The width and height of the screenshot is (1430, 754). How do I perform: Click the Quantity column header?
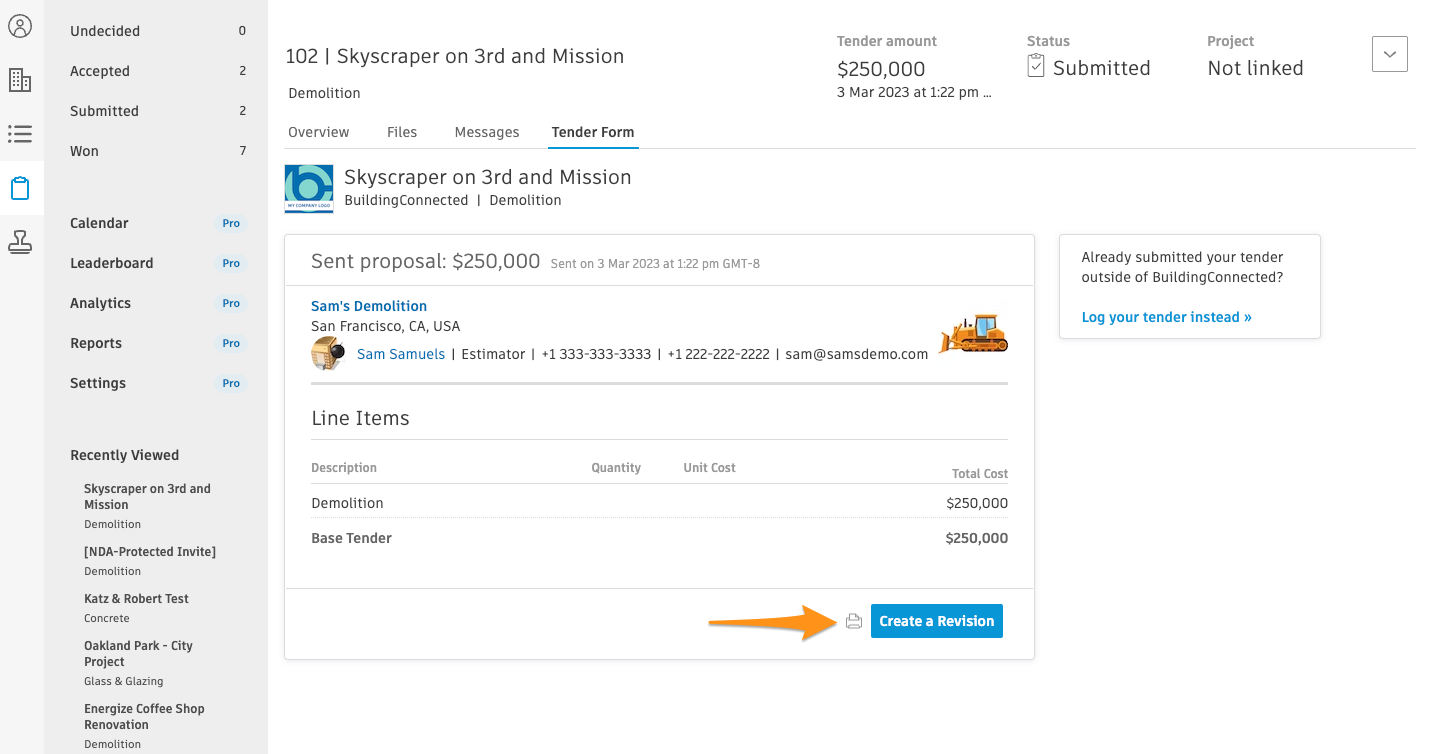(616, 468)
